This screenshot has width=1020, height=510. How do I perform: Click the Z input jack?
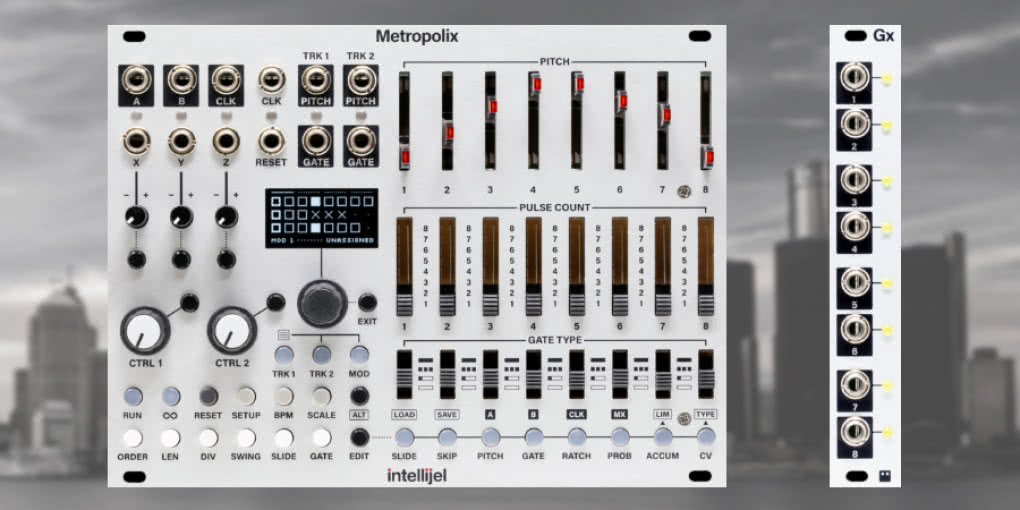coord(226,141)
